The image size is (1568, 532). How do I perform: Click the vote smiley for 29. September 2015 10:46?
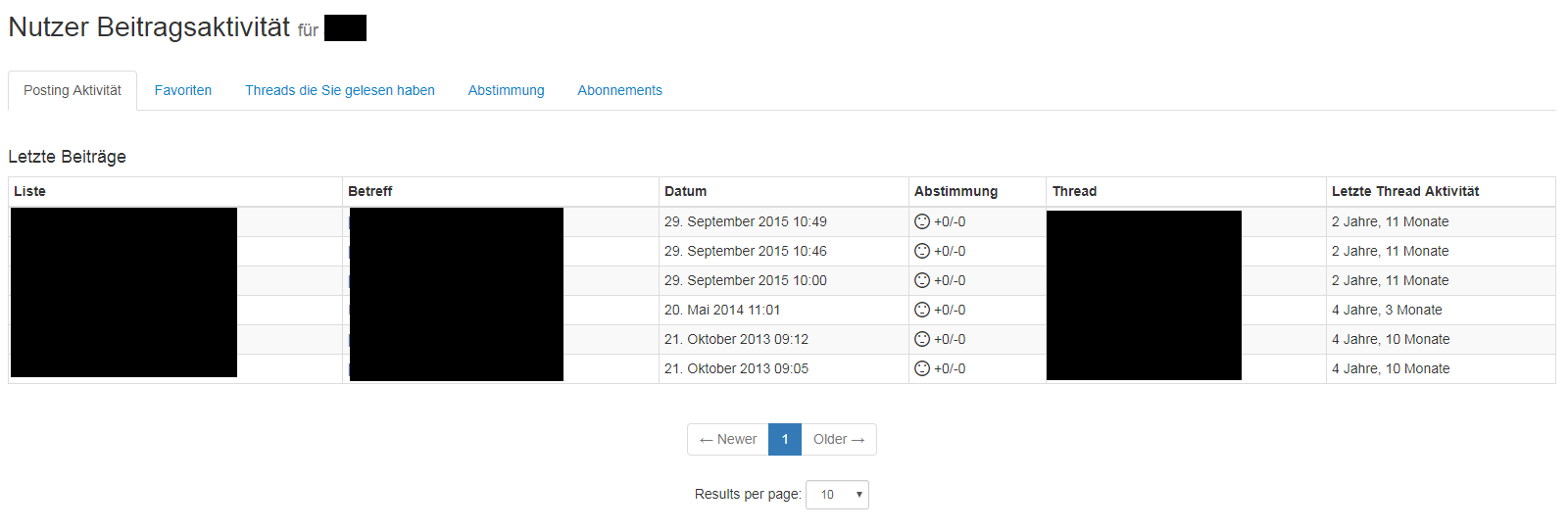[921, 251]
